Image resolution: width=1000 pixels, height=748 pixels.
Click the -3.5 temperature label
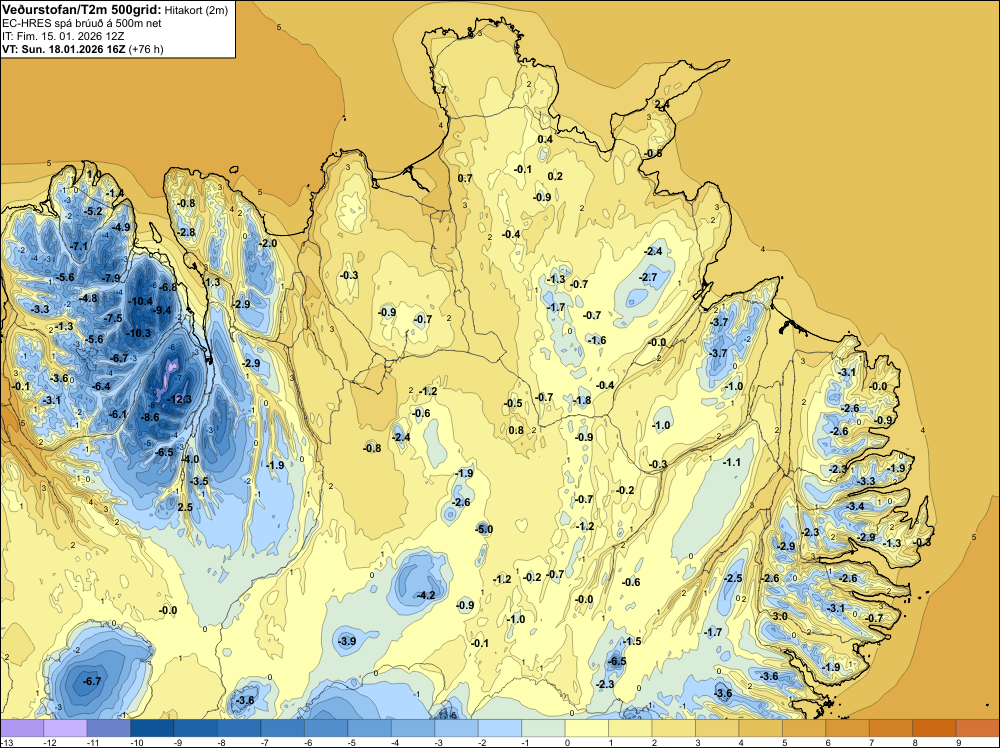(x=199, y=481)
